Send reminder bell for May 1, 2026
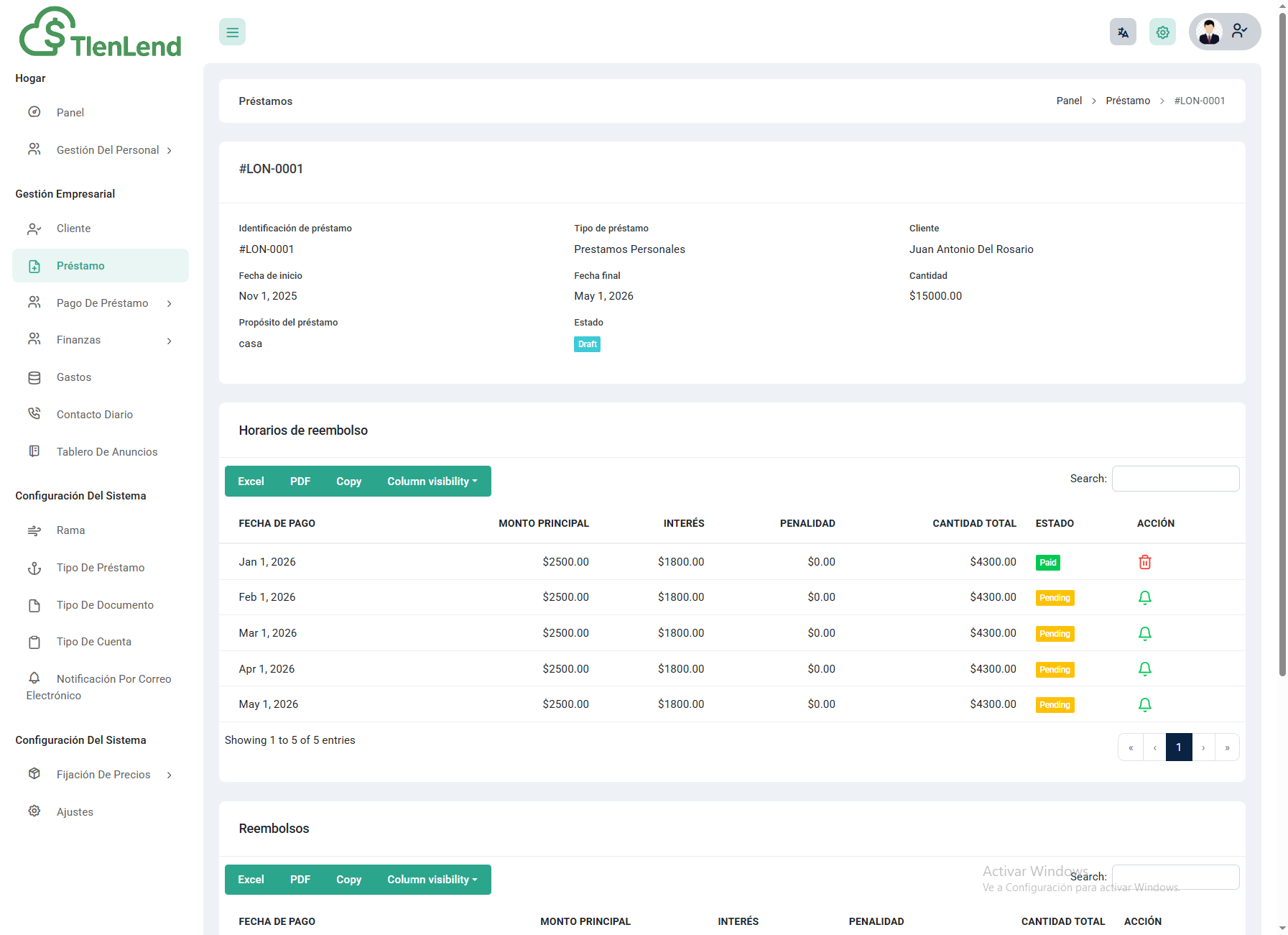The height and width of the screenshot is (935, 1288). [x=1144, y=705]
